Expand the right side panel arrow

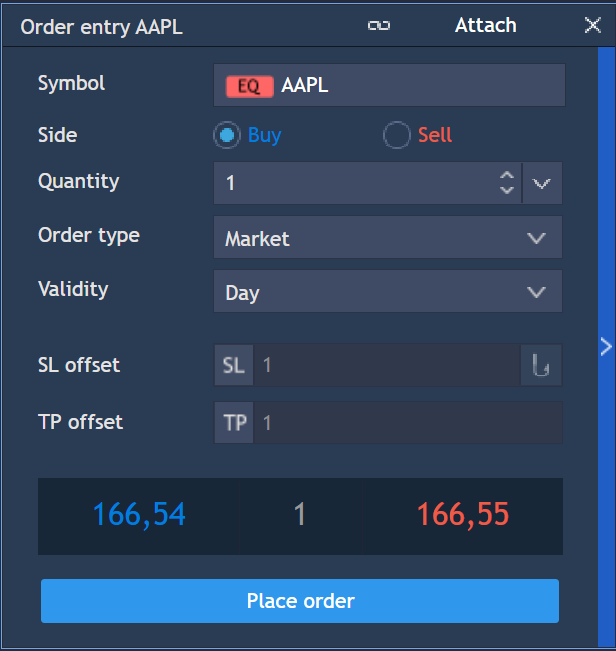(605, 346)
